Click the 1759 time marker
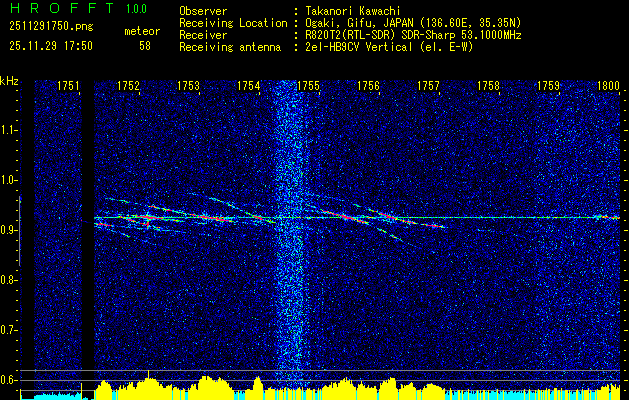This screenshot has height=400, width=629. [x=548, y=85]
